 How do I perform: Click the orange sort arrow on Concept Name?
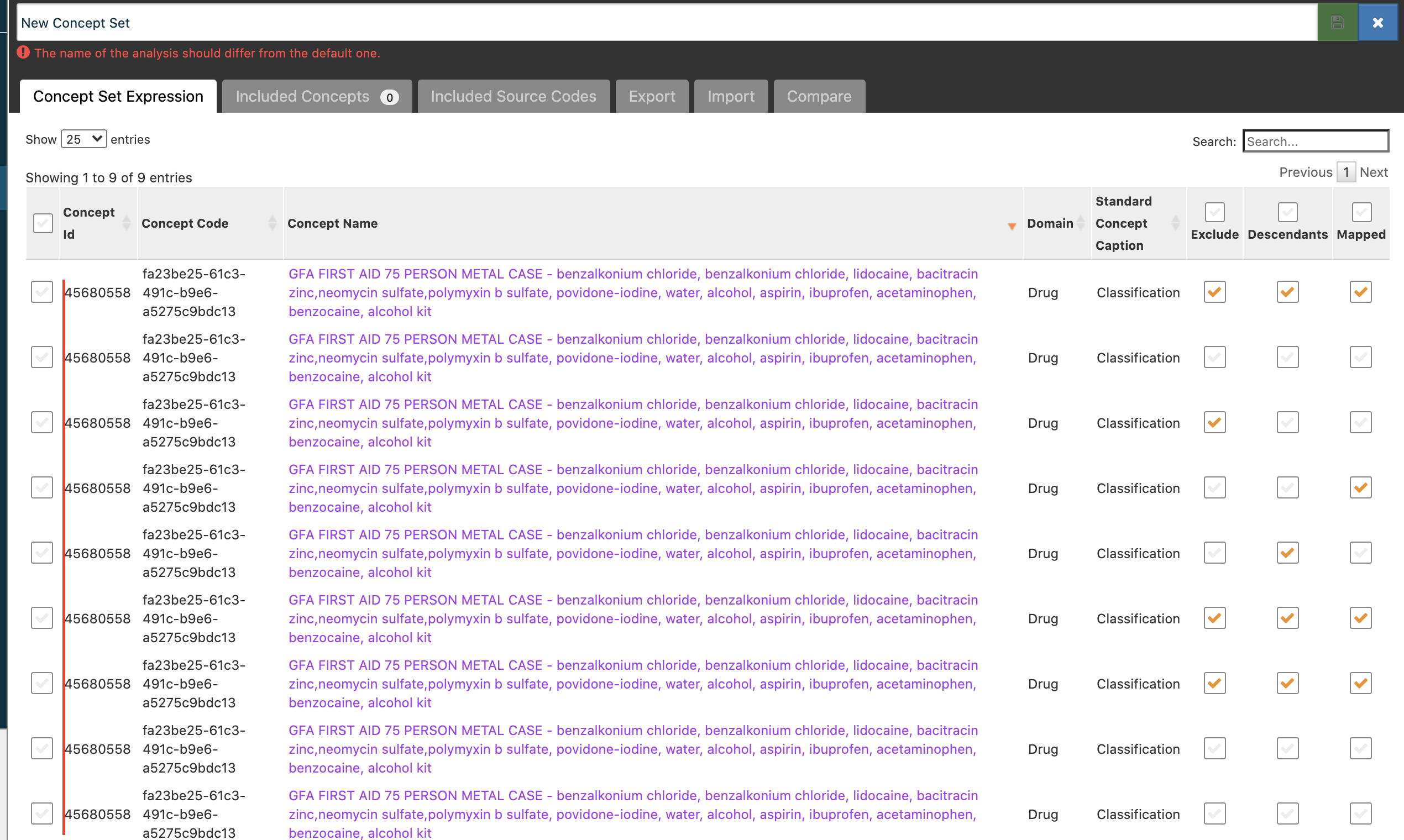[1012, 226]
